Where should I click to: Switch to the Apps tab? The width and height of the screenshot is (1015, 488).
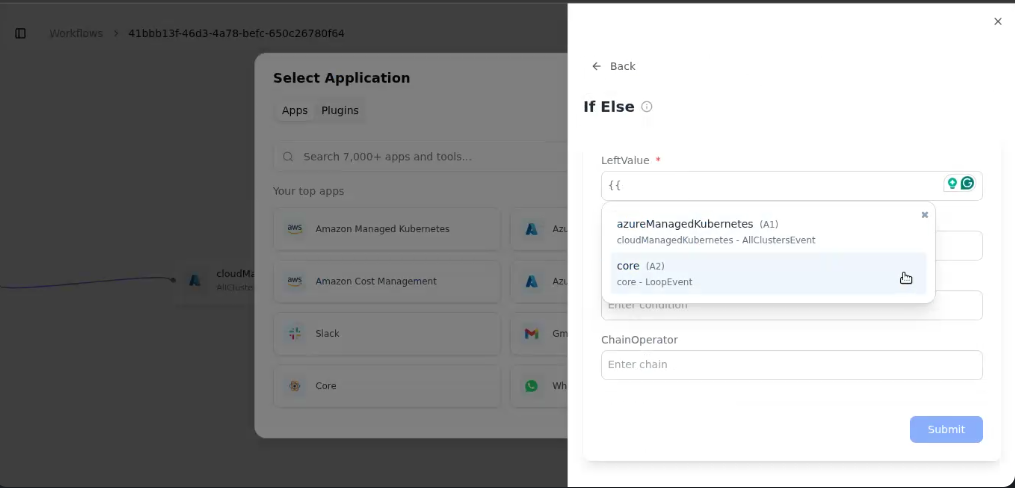click(295, 110)
